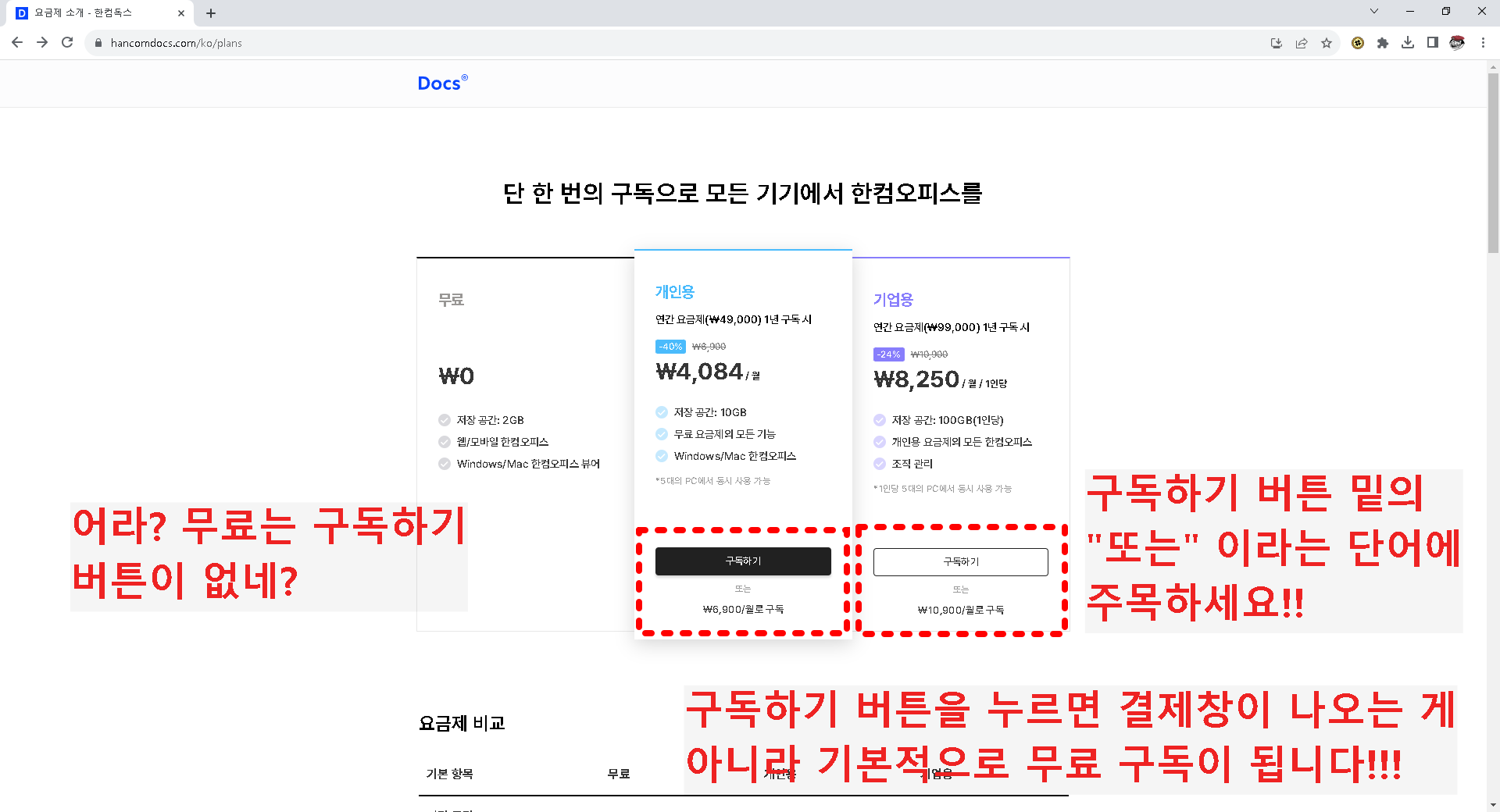The width and height of the screenshot is (1500, 812).
Task: Open the side panel icon
Action: tap(1434, 43)
